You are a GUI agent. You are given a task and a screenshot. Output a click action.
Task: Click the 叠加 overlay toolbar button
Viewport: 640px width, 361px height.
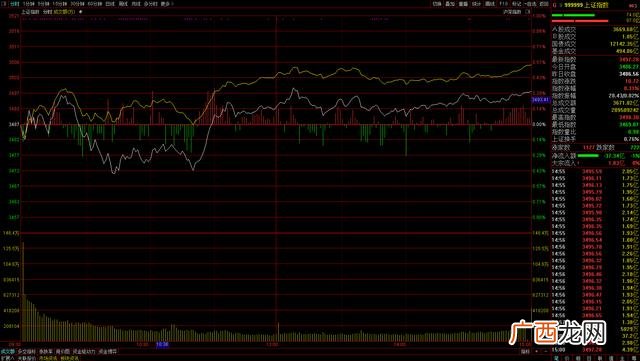pos(450,4)
